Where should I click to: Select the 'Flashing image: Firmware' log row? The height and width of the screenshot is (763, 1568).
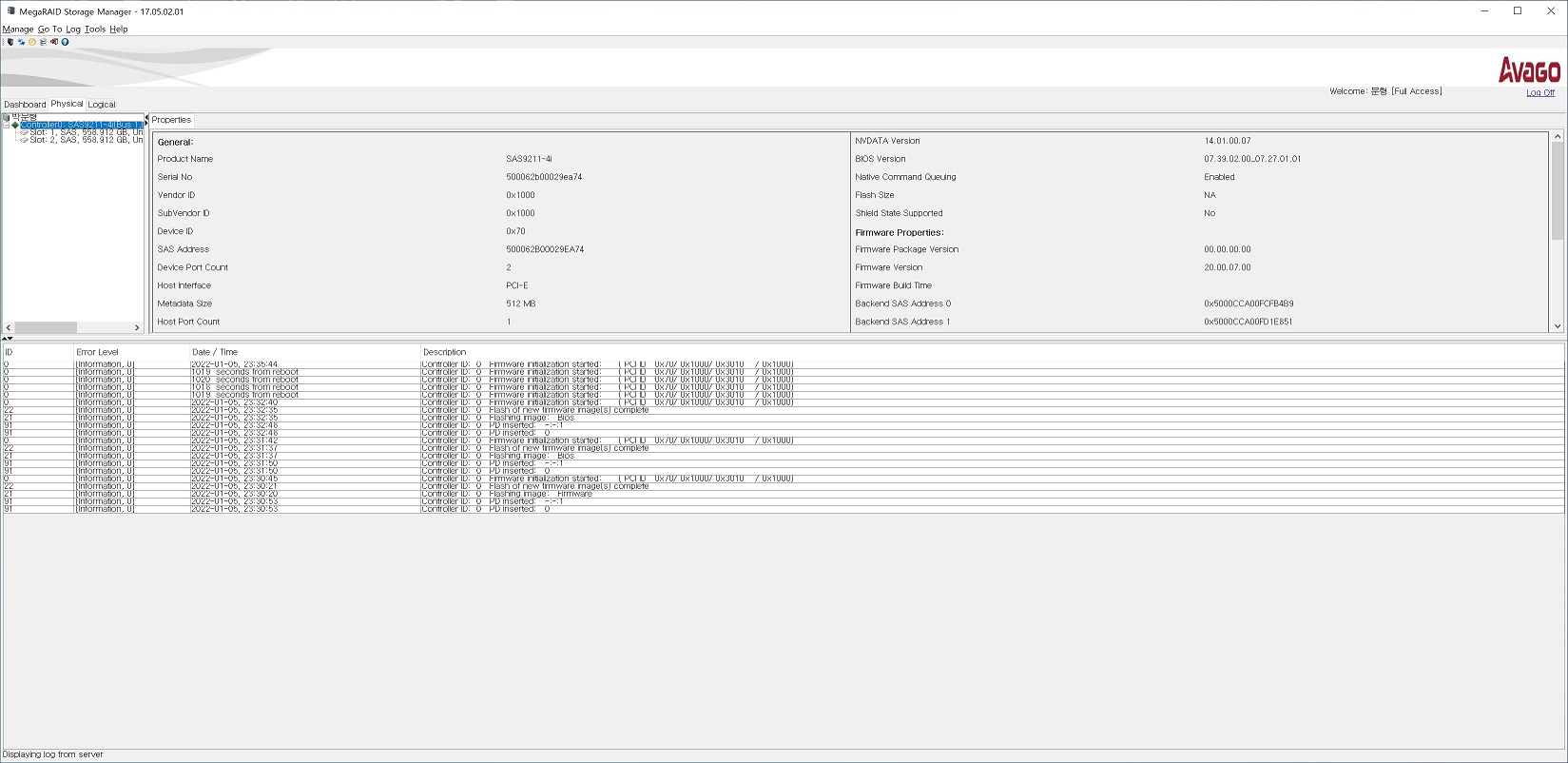pyautogui.click(x=784, y=494)
